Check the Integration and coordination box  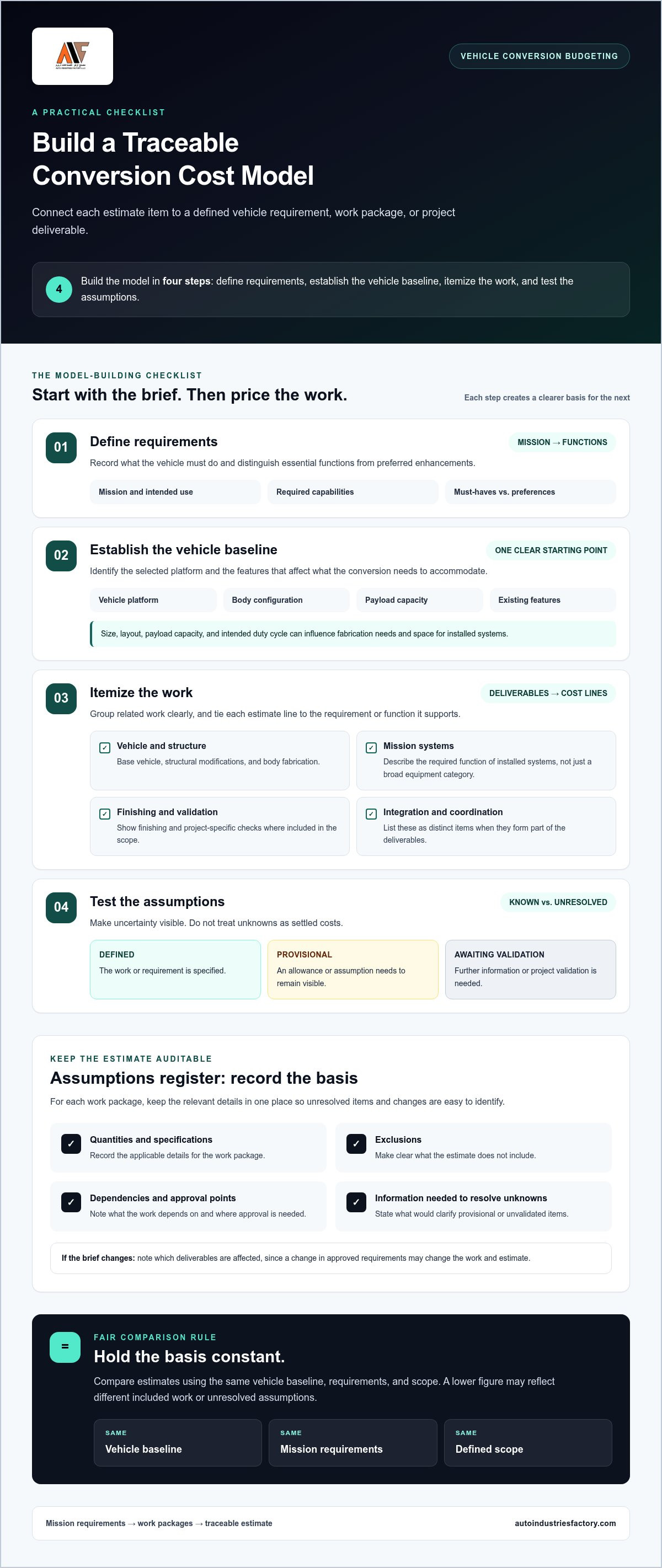[371, 814]
